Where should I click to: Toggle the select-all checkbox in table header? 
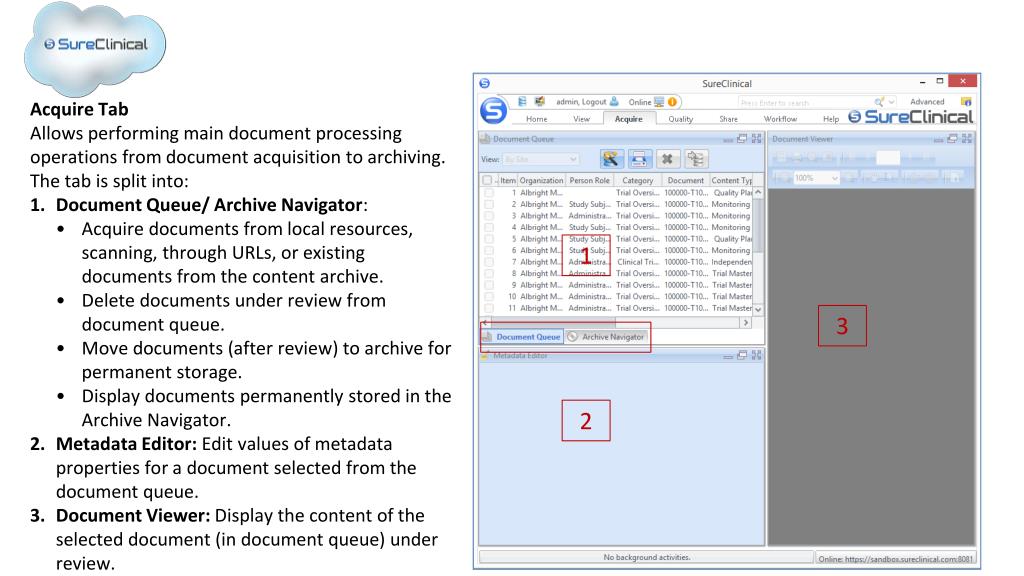click(x=487, y=180)
